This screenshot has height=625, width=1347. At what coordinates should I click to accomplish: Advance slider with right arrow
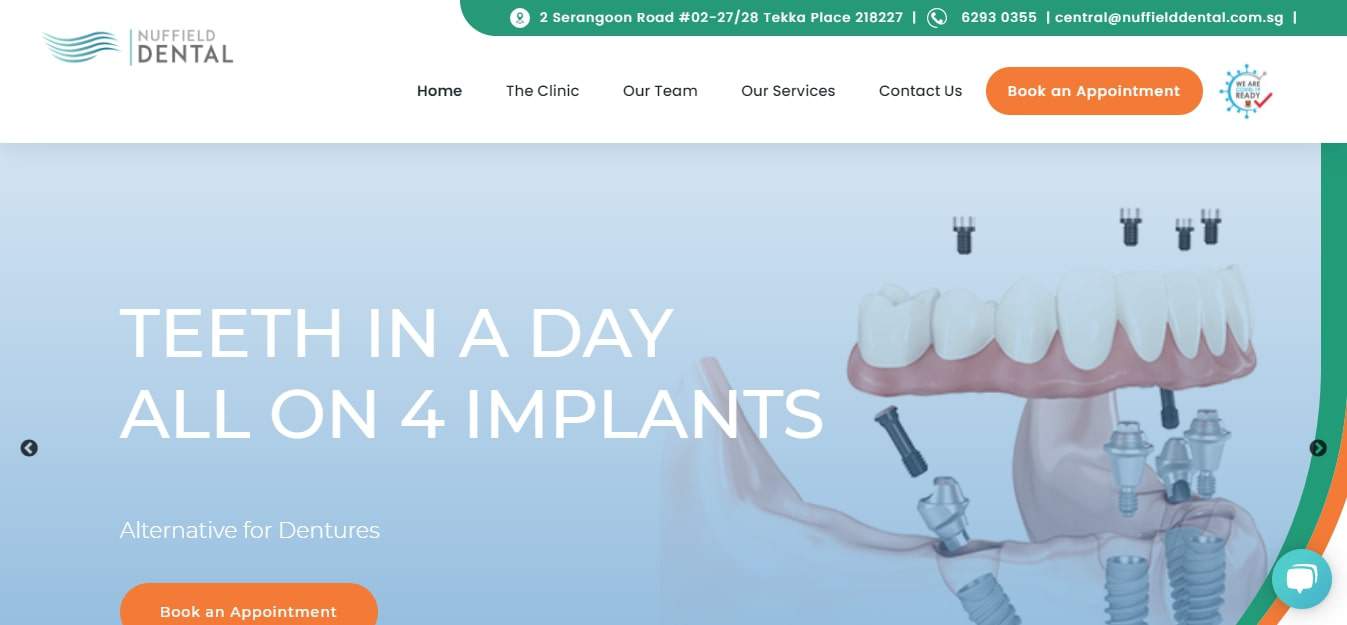point(1318,448)
